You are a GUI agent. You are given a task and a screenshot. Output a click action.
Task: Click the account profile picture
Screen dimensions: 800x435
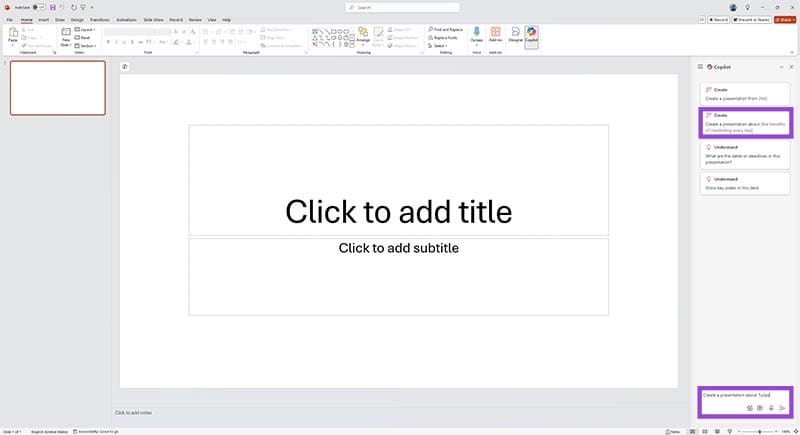[733, 8]
